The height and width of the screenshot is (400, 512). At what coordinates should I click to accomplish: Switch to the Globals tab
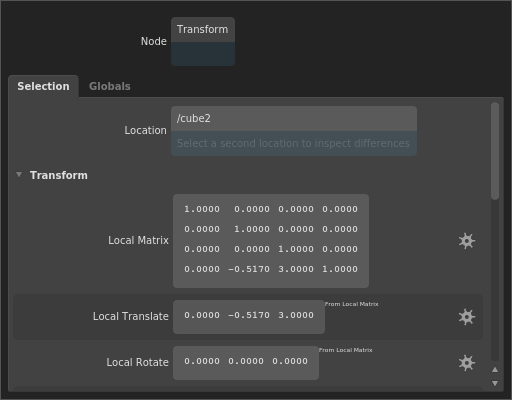point(110,86)
